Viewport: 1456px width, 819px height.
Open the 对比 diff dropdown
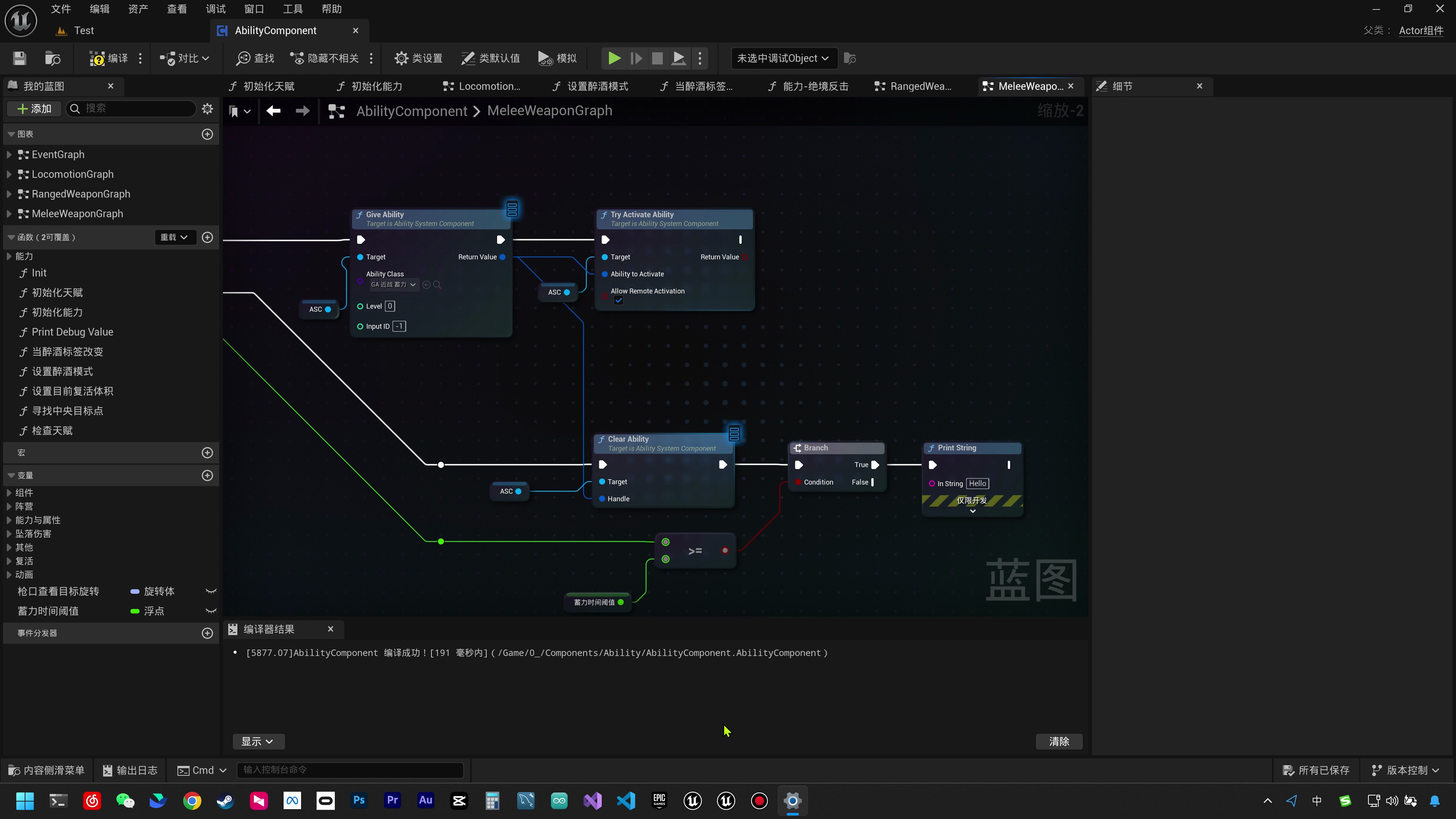(x=184, y=58)
